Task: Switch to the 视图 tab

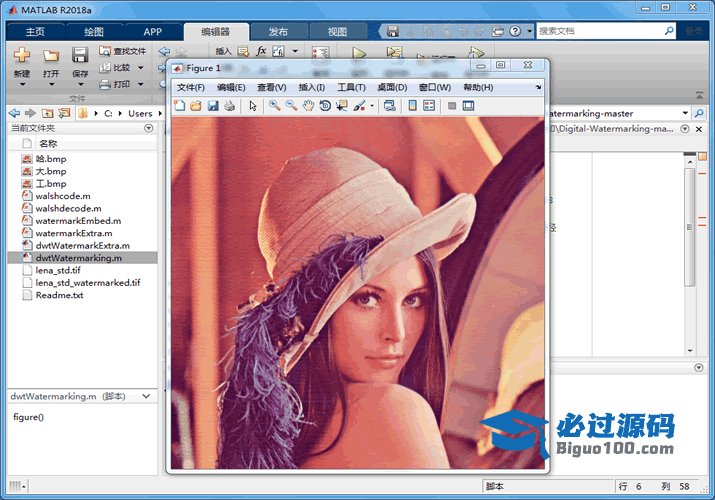Action: click(x=337, y=31)
